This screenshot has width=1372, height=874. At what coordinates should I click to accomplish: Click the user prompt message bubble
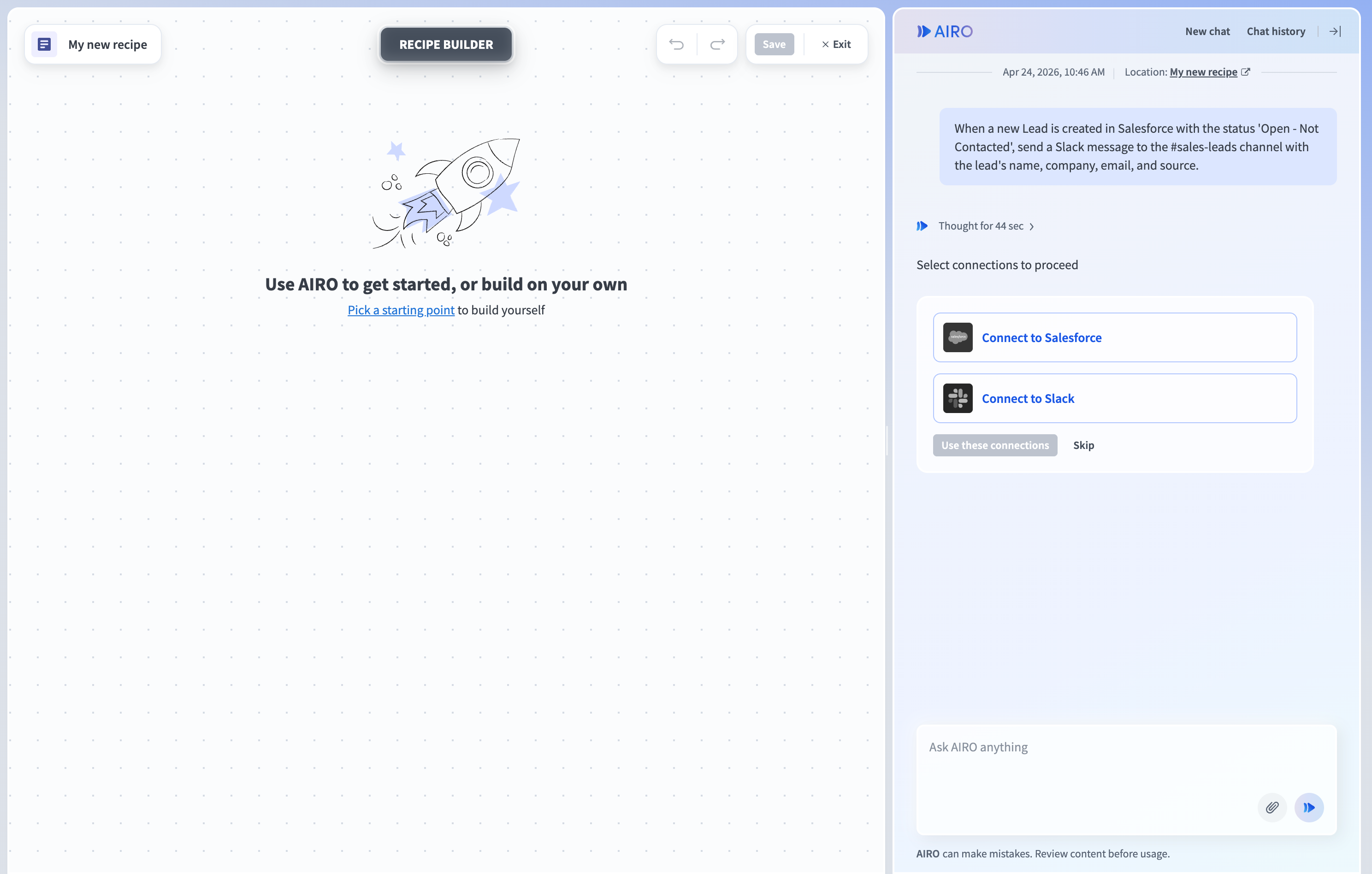coord(1138,147)
